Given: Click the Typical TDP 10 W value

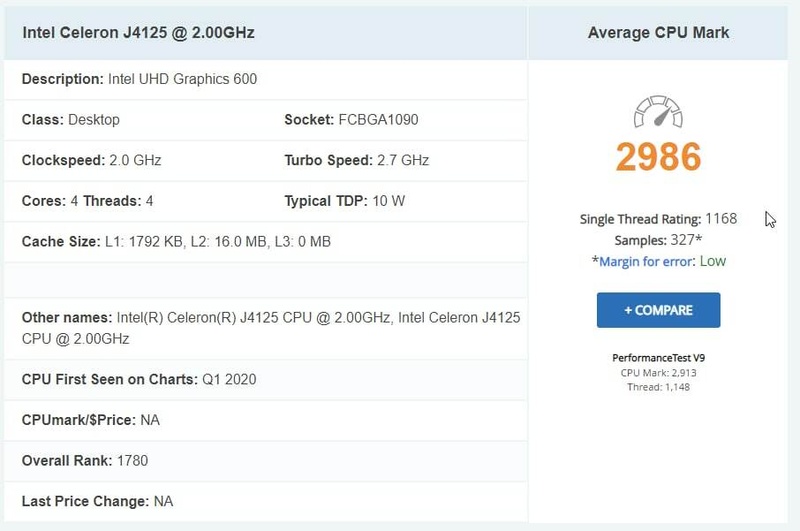Looking at the screenshot, I should (388, 201).
